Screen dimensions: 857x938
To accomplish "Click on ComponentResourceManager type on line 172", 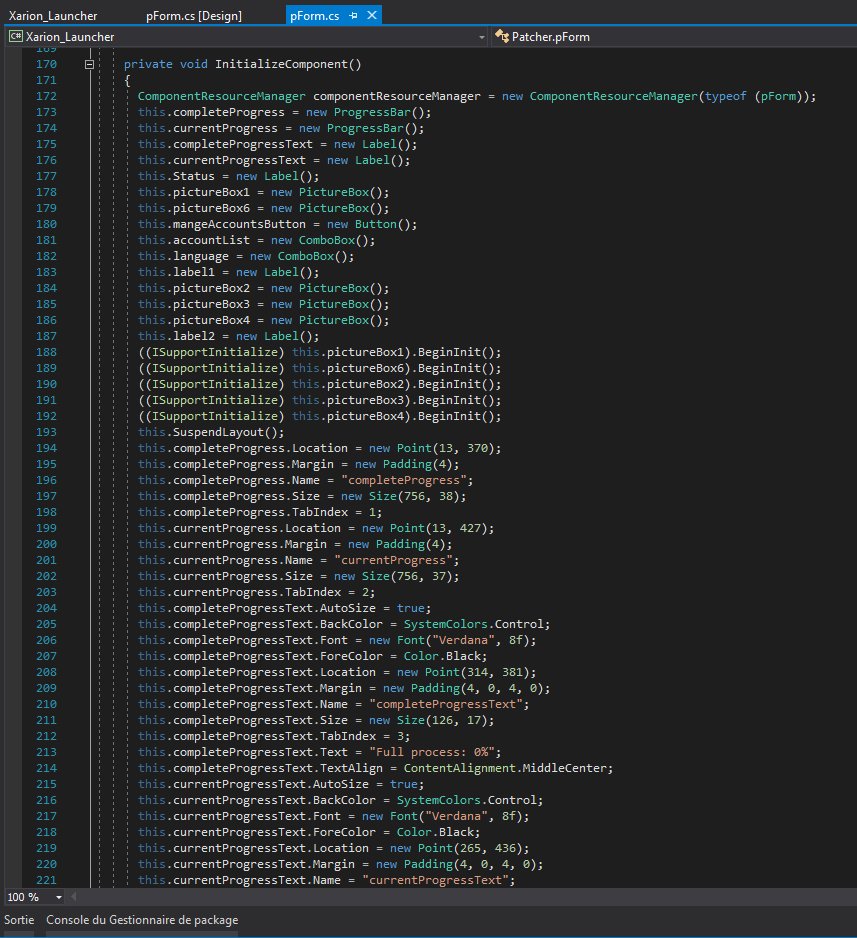I will (x=221, y=96).
